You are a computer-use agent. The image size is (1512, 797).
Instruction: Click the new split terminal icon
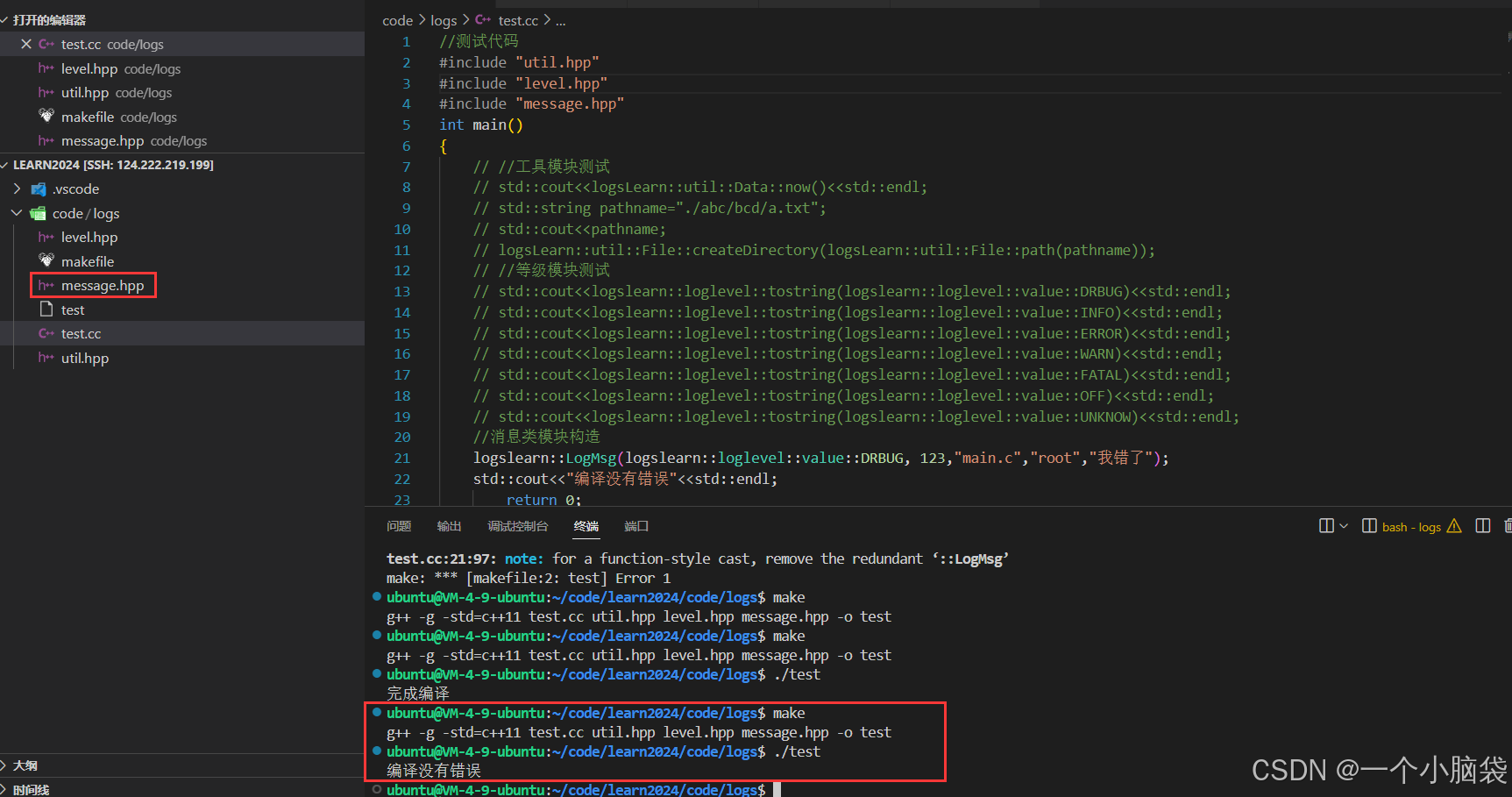(x=1326, y=525)
